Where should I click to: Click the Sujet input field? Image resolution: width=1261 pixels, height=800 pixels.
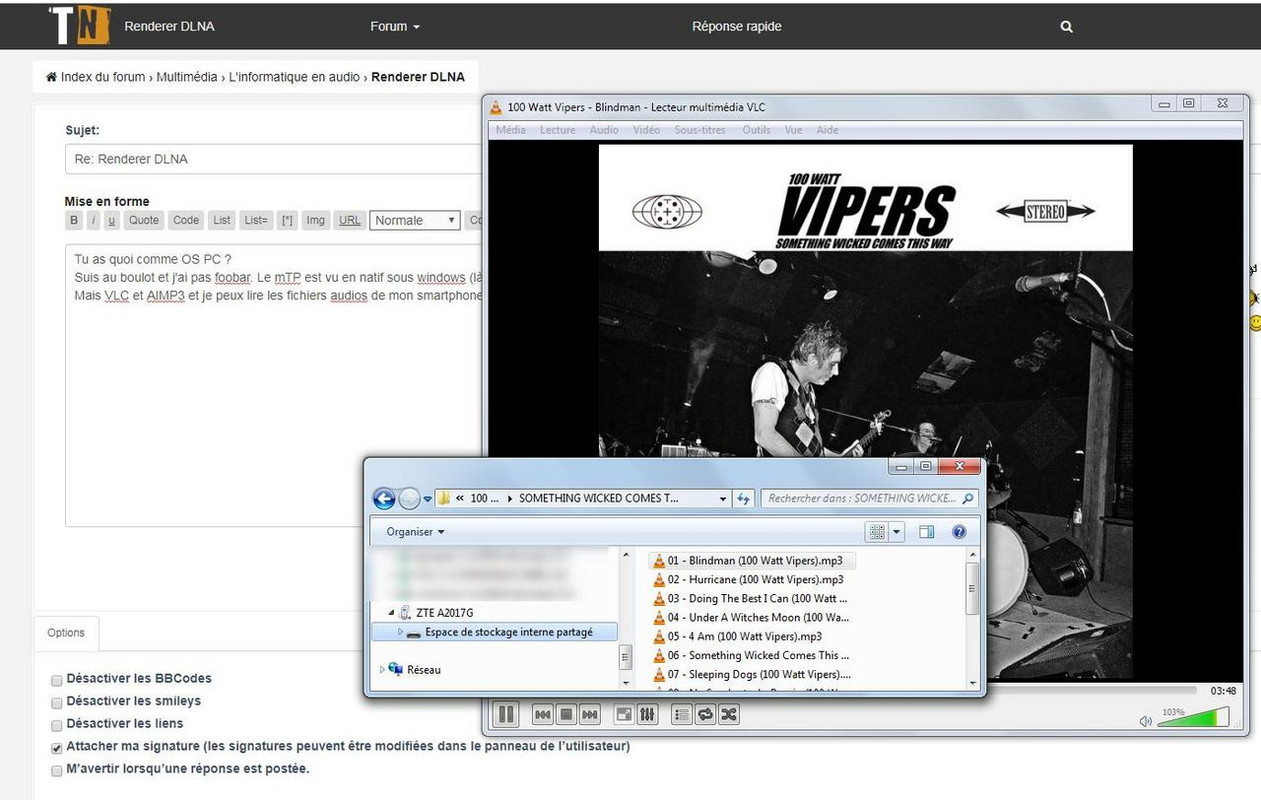[274, 159]
